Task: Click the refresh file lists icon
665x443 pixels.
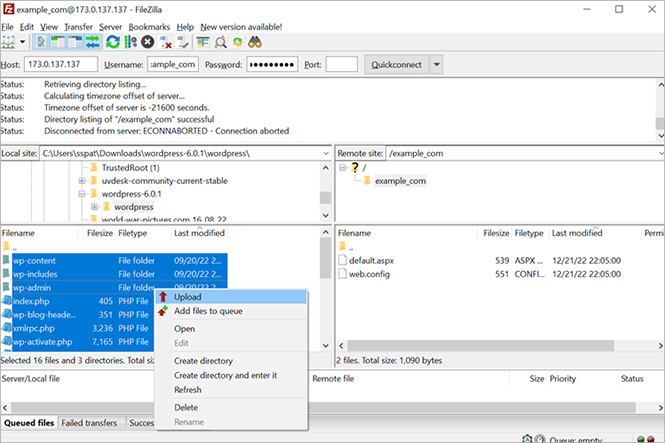Action: 113,42
